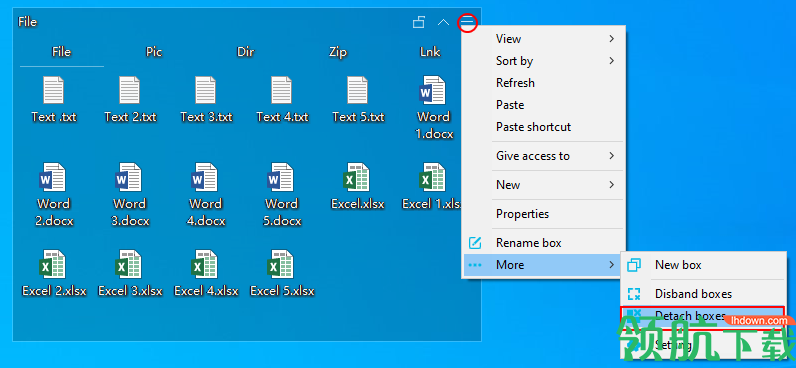This screenshot has width=796, height=368.
Task: Expand the Sort by submenu
Action: tap(543, 61)
